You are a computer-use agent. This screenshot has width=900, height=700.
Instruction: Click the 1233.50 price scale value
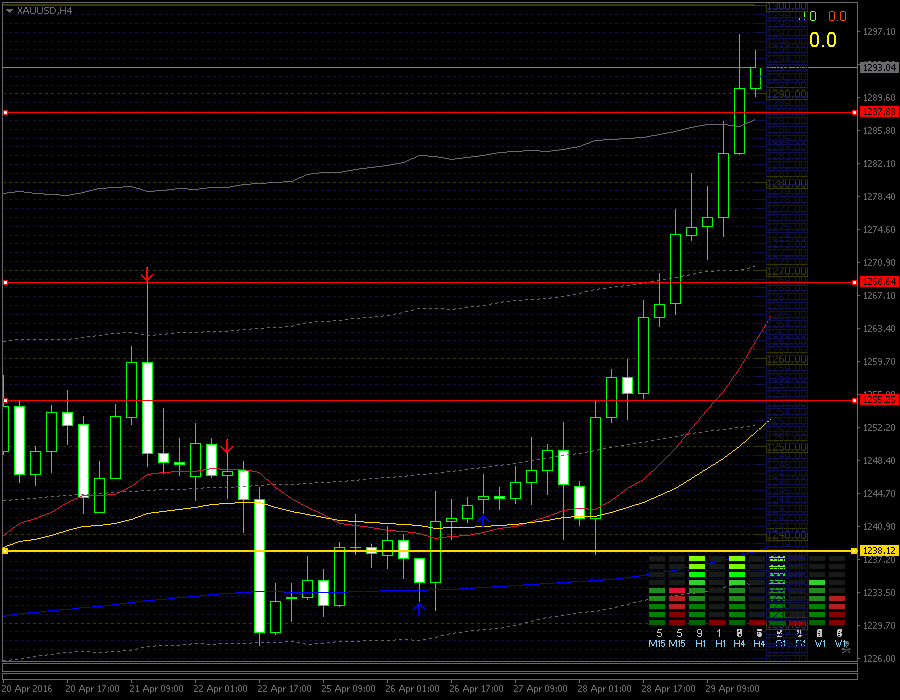[879, 592]
